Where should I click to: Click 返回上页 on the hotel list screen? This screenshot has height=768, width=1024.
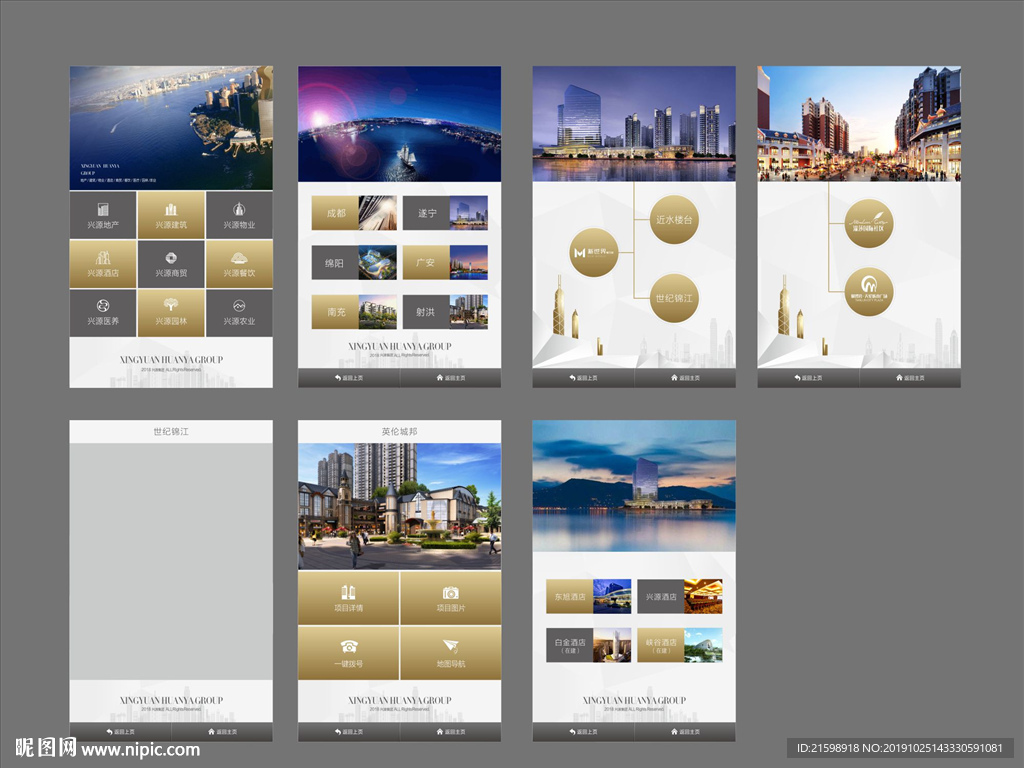pos(583,732)
